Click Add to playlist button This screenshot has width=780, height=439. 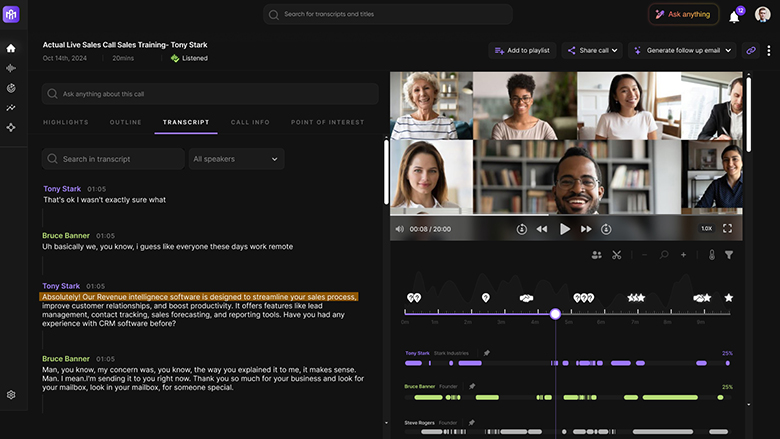click(522, 50)
